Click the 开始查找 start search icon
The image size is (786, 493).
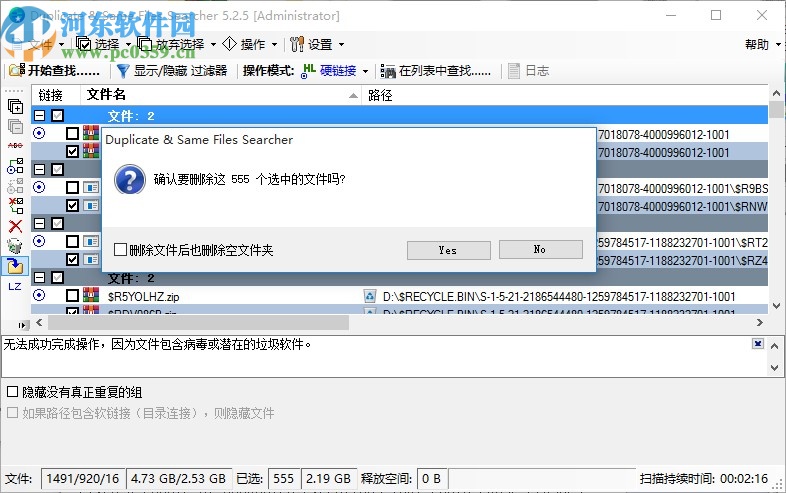click(x=17, y=71)
